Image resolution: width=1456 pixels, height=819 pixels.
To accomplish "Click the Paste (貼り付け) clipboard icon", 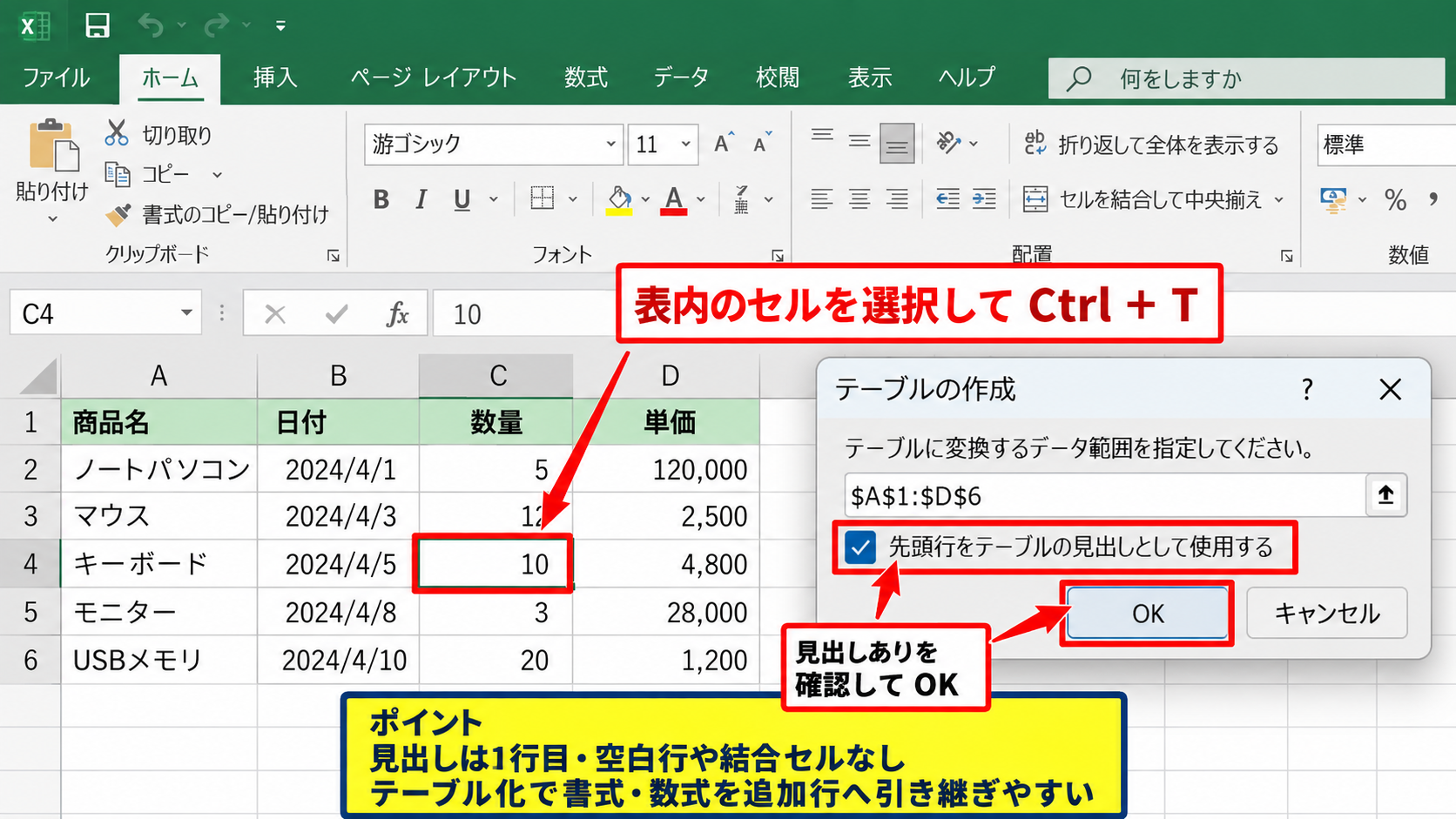I will (52, 145).
